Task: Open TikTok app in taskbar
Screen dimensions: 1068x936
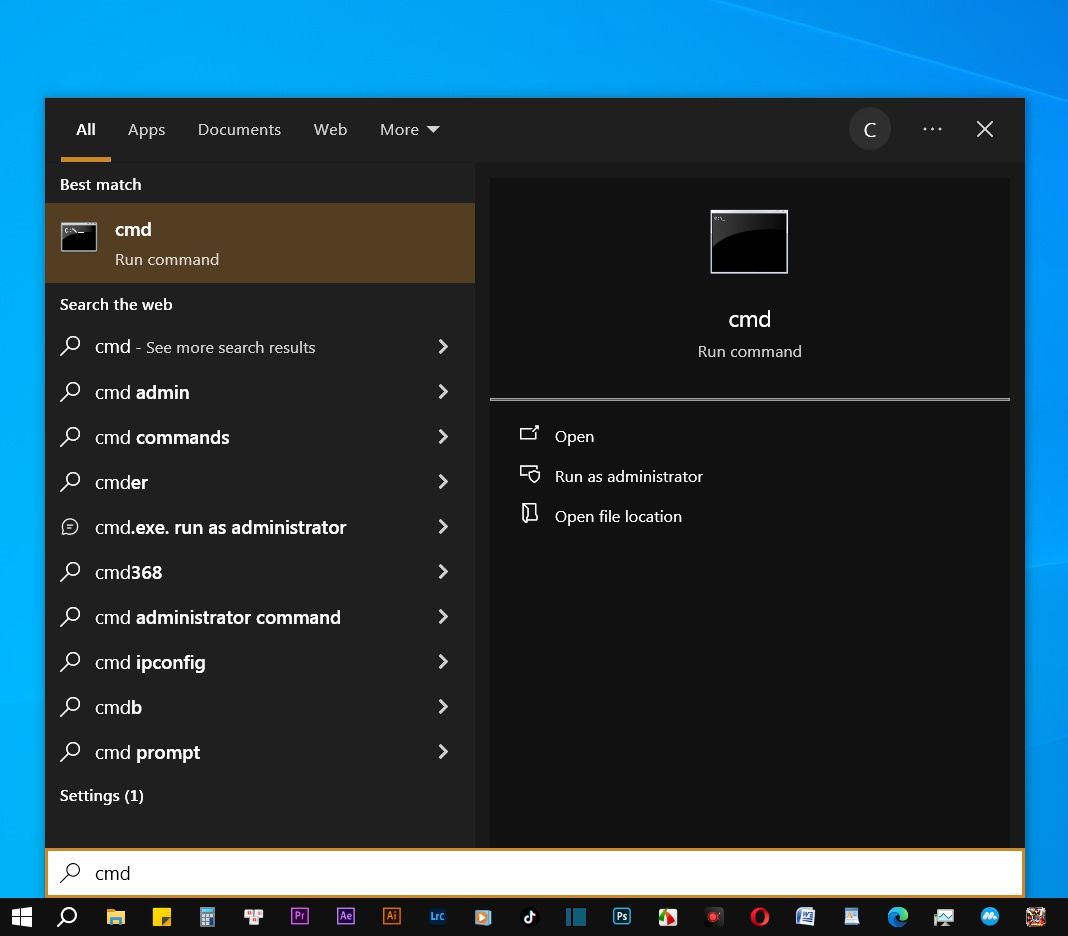Action: click(529, 917)
